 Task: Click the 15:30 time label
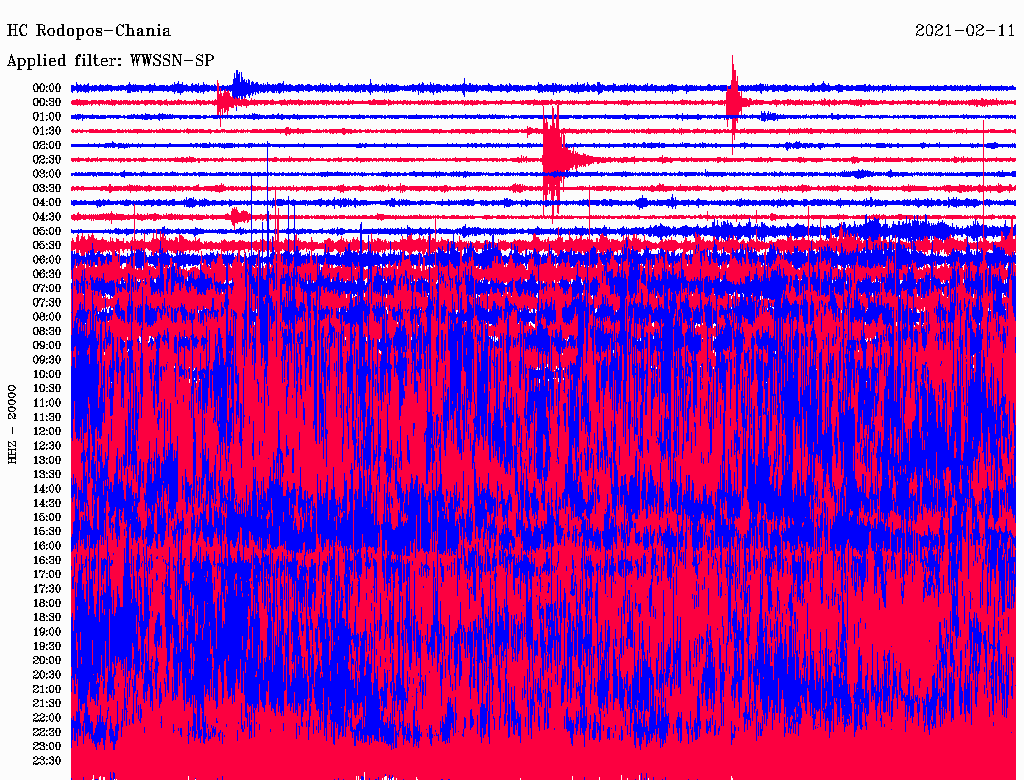(47, 532)
